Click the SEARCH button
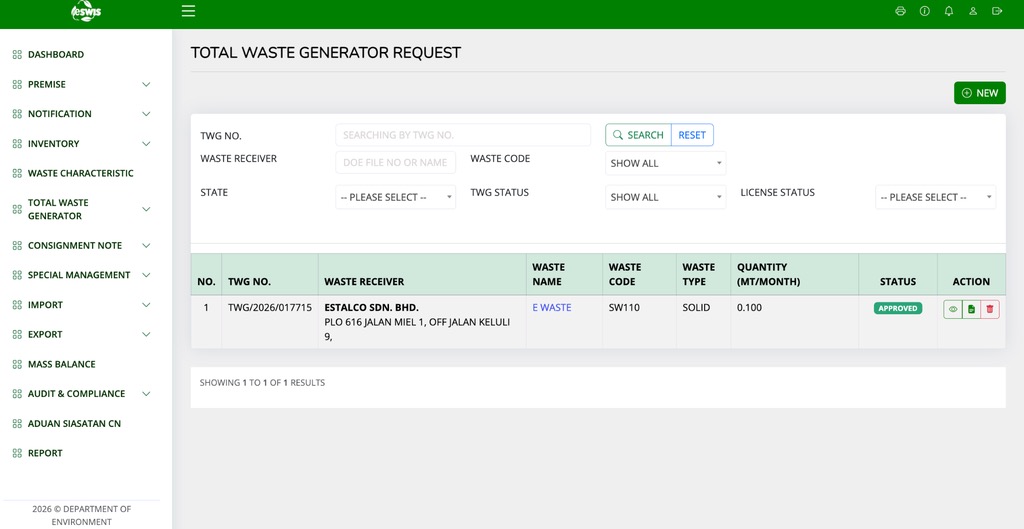 pos(638,135)
